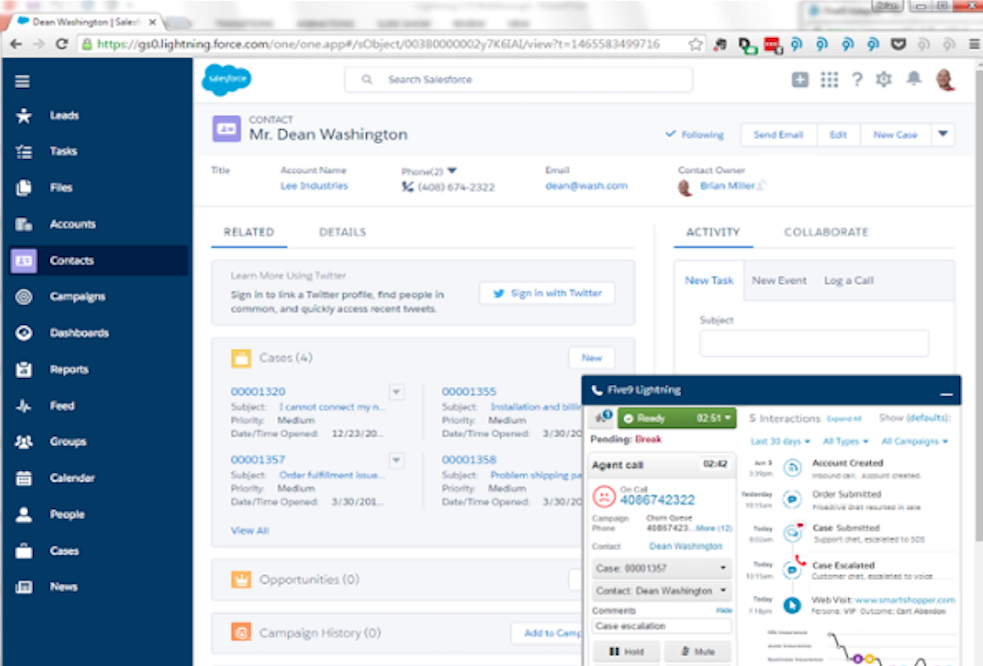Click the Send Email button
Viewport: 983px width, 666px height.
779,134
